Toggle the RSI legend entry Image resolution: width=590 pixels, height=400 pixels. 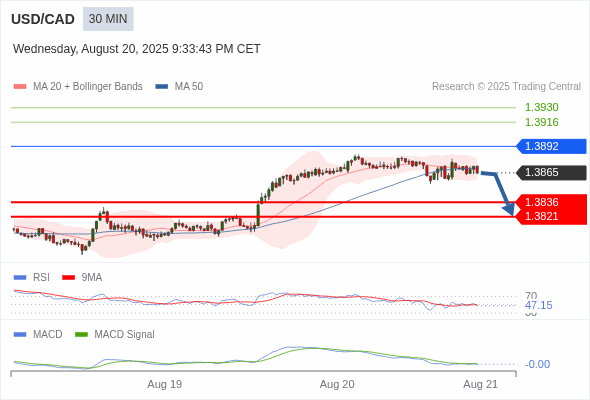(32, 277)
